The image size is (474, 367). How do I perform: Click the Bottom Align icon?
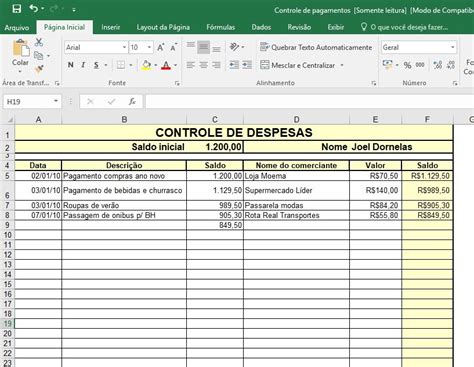(x=216, y=48)
